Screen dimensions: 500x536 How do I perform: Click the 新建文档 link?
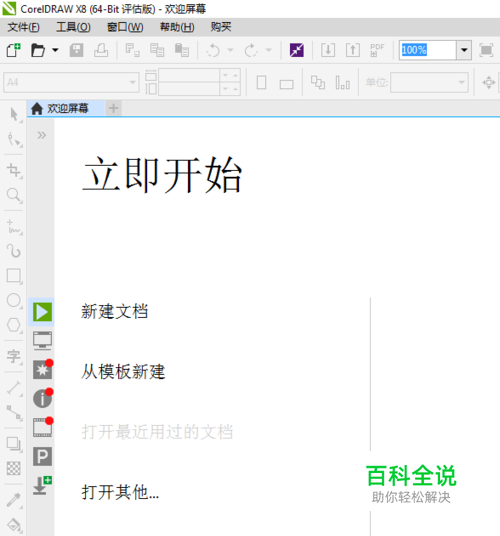114,311
